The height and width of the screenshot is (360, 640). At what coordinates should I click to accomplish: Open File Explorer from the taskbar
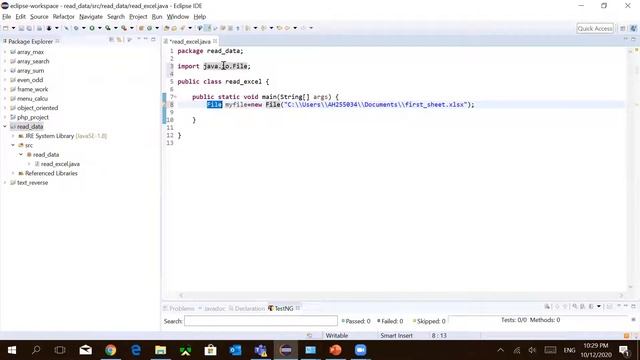[x=160, y=350]
